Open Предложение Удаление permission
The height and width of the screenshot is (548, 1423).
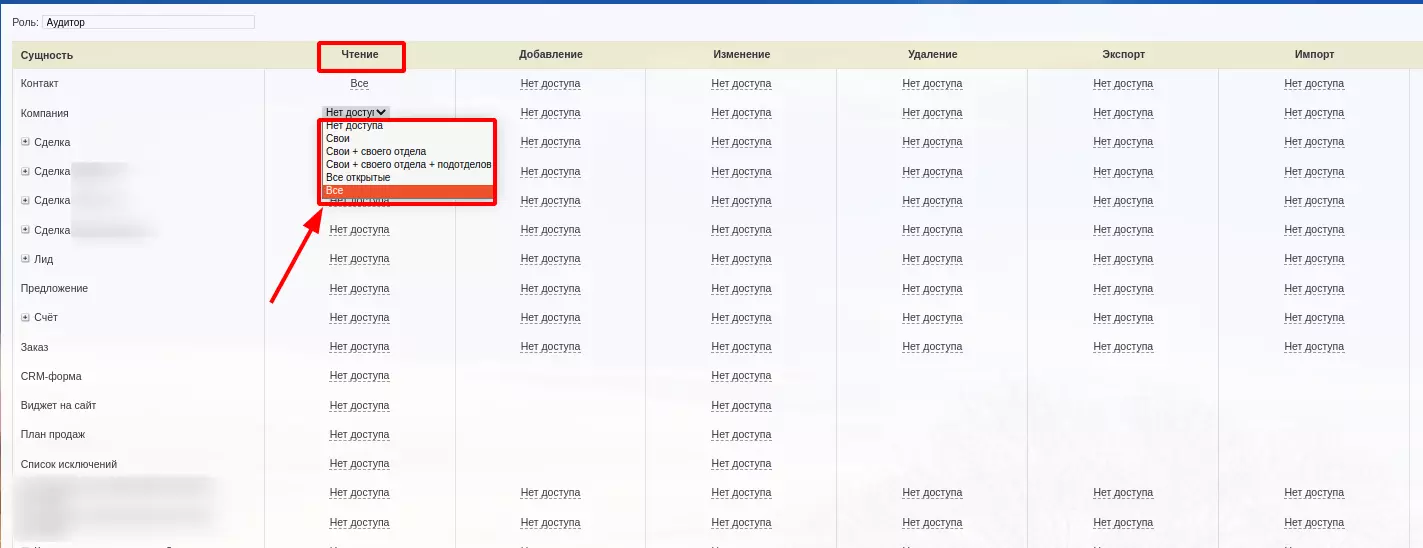click(x=932, y=288)
